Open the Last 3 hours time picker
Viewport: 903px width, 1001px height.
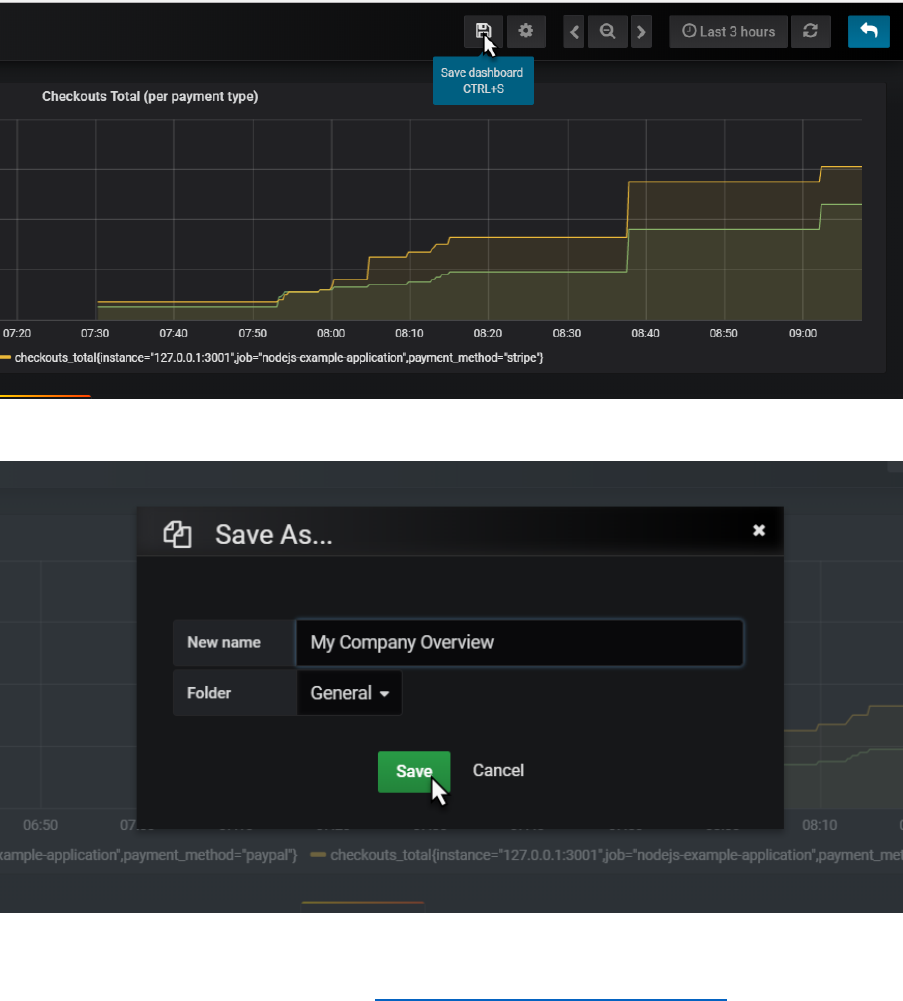[x=728, y=32]
